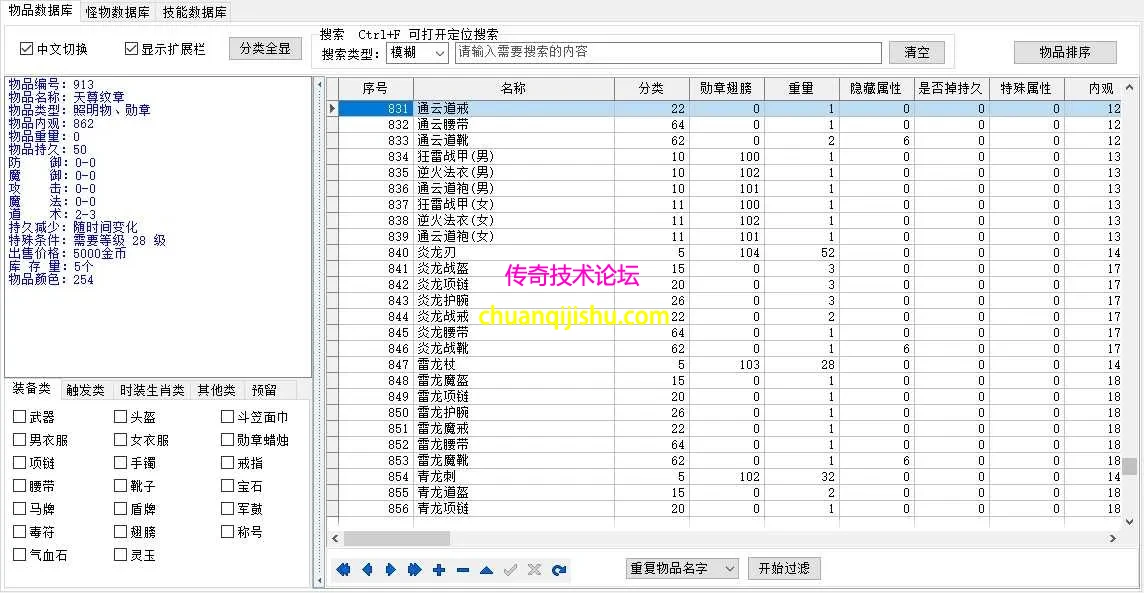Jump to the last record with navigator
This screenshot has height=593, width=1144.
click(x=414, y=569)
